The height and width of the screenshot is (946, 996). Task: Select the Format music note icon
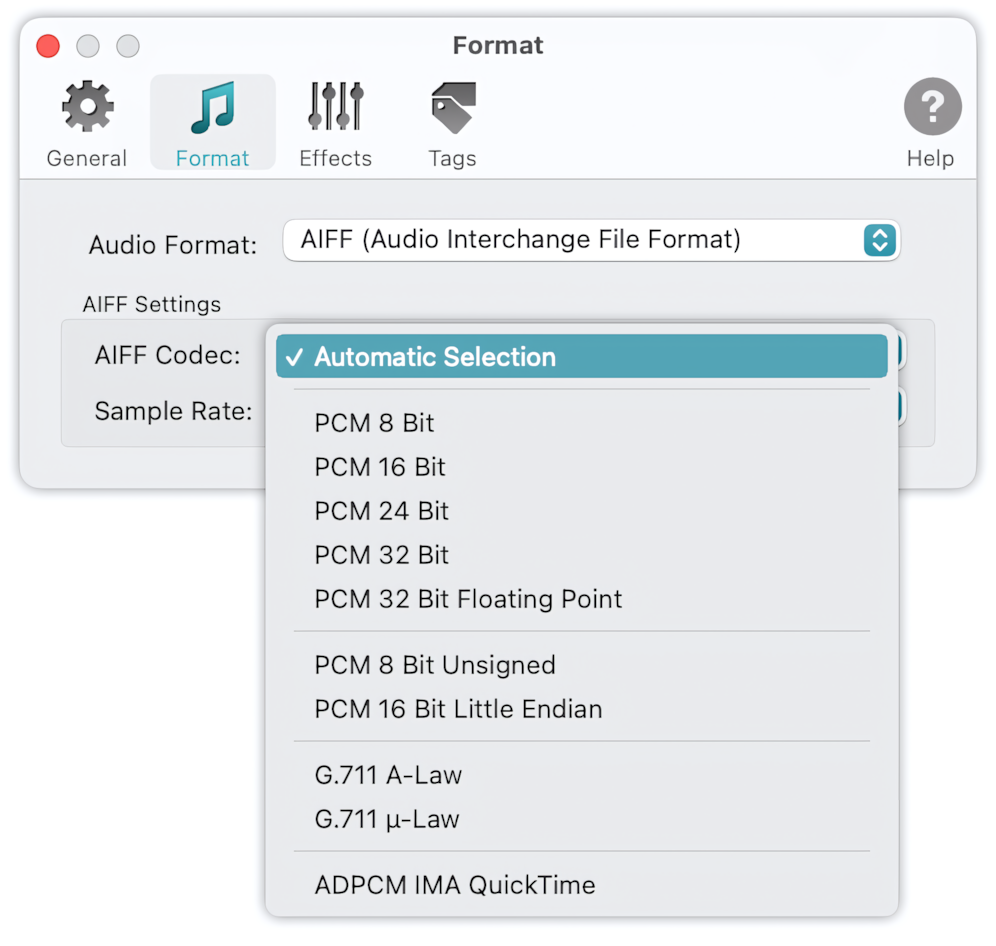[x=213, y=107]
